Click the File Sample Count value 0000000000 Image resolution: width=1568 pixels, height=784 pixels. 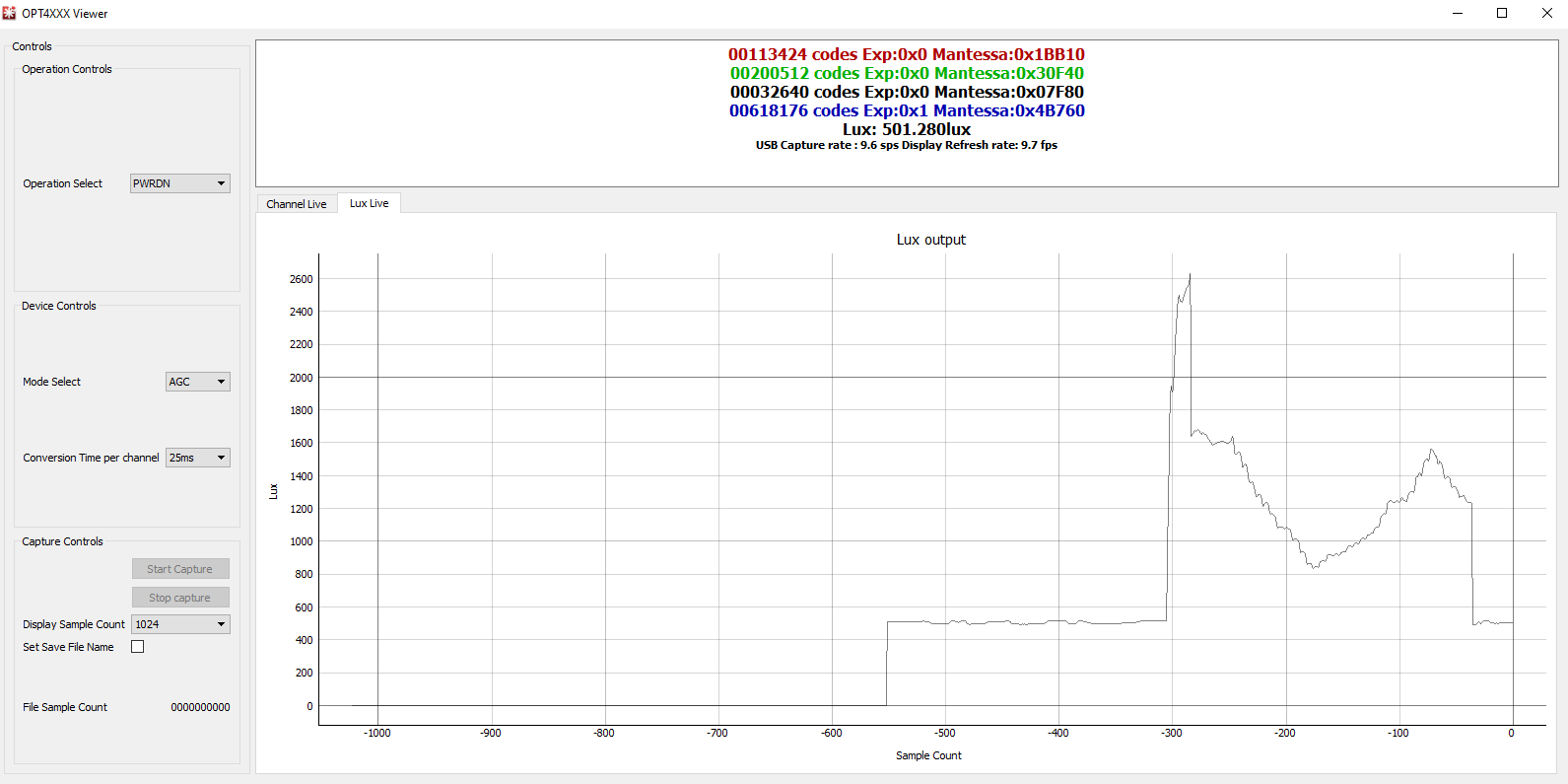[200, 707]
